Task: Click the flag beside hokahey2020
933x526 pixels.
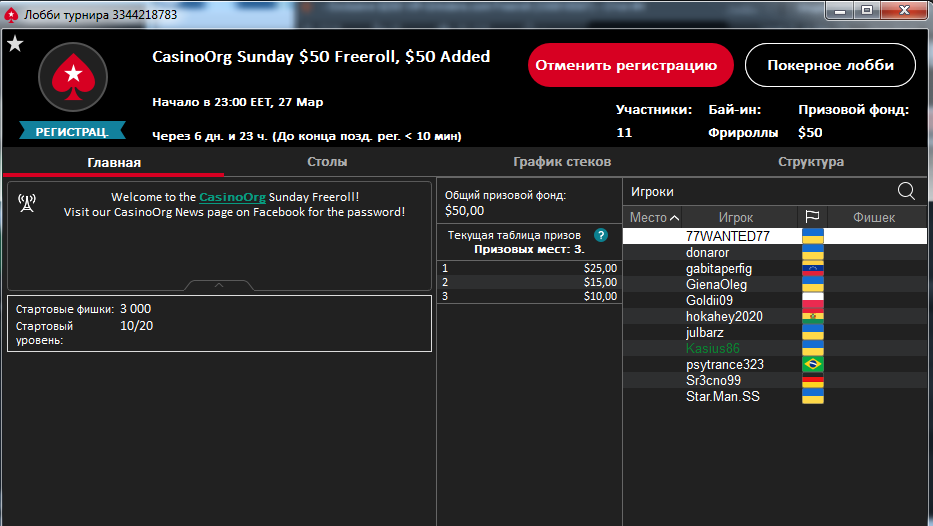Action: (x=813, y=317)
